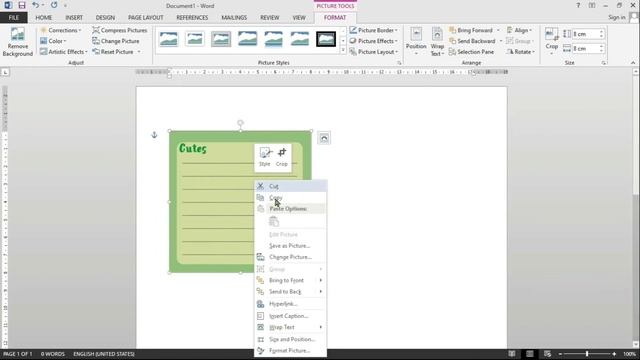Open the Corrections menu
640x360 pixels.
pyautogui.click(x=60, y=30)
